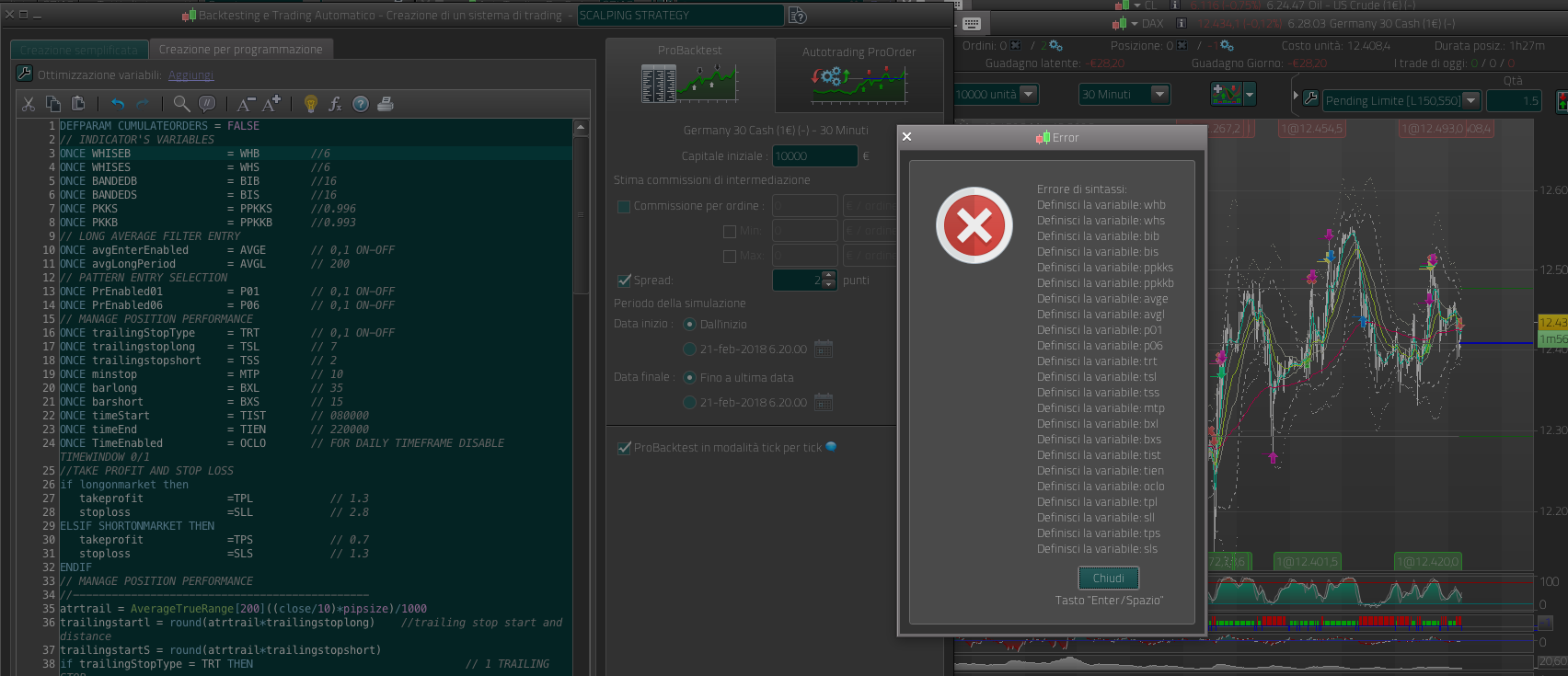This screenshot has height=676, width=1568.
Task: Click the Spread value stepper arrows
Action: (828, 281)
